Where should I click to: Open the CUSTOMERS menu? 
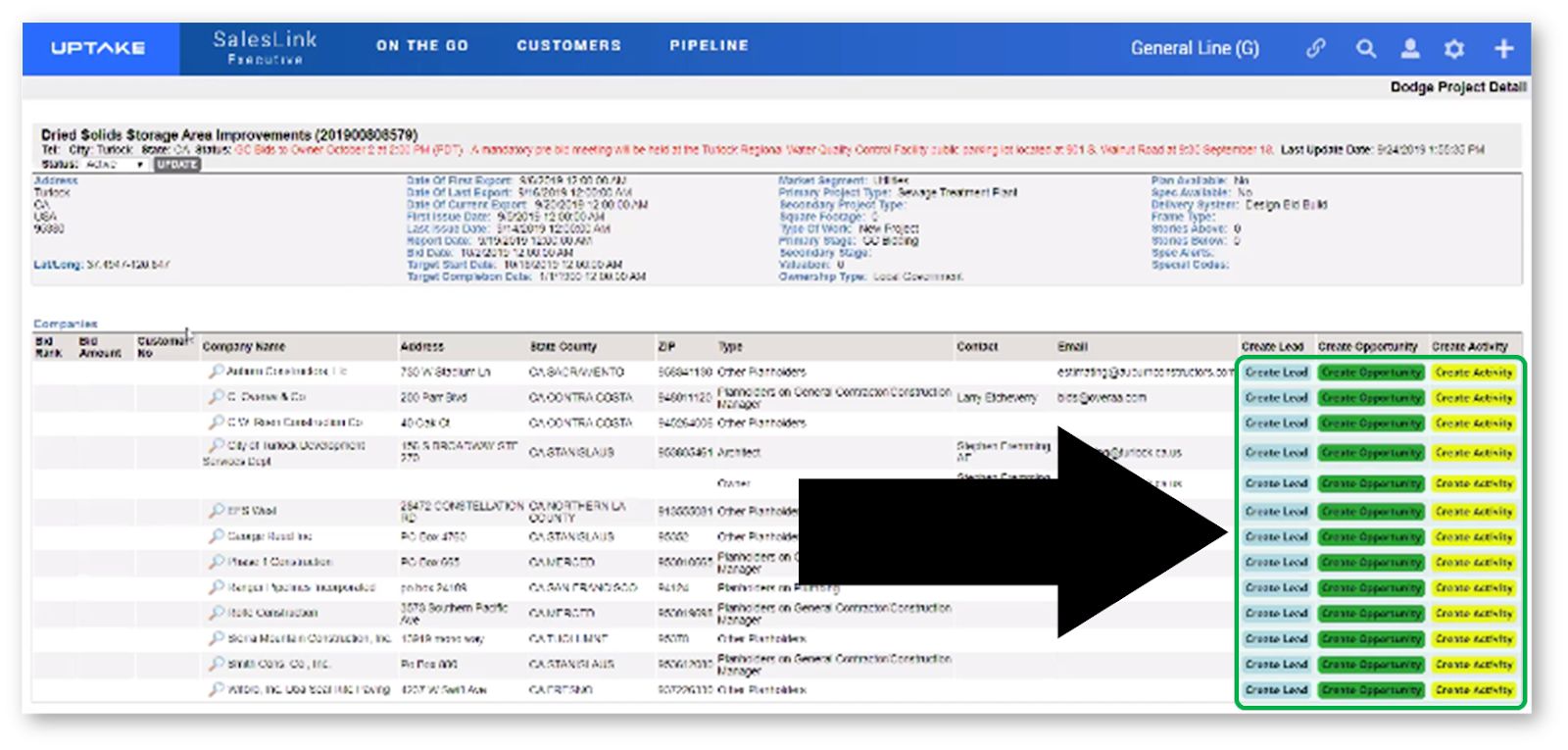click(569, 45)
